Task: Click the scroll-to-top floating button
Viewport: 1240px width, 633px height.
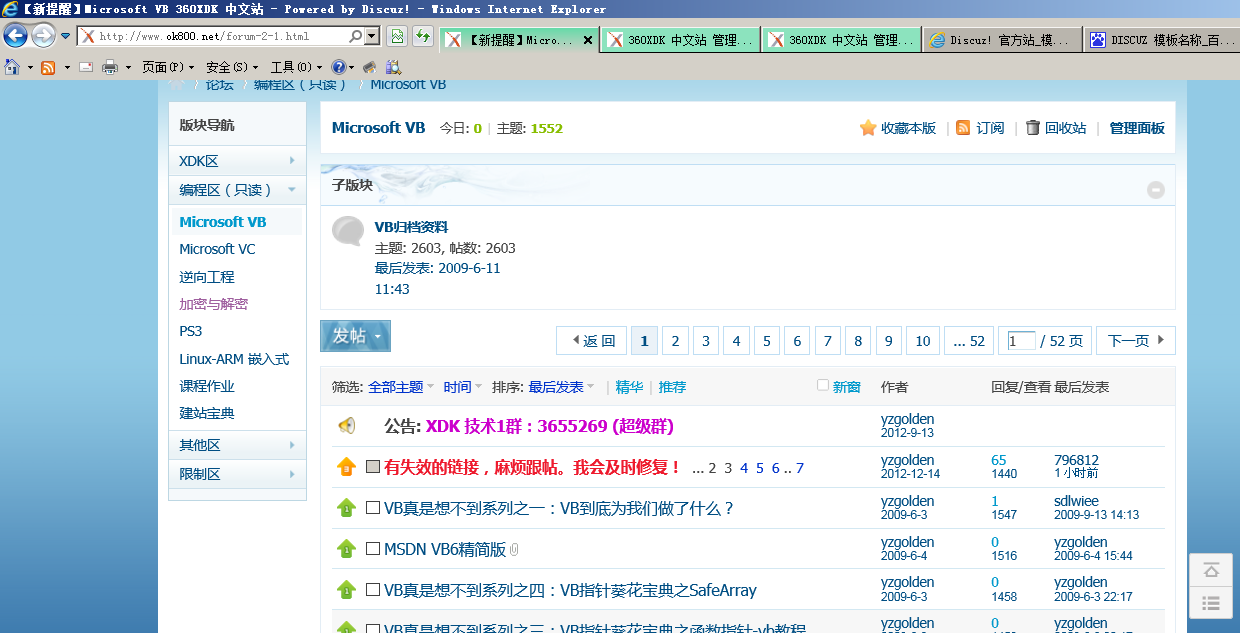Action: tap(1211, 570)
